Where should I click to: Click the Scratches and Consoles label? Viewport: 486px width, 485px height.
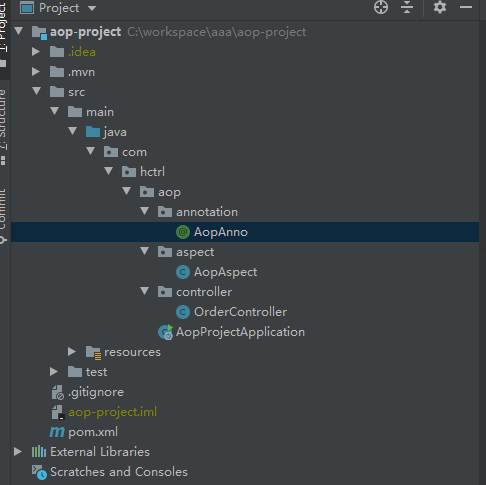point(119,472)
